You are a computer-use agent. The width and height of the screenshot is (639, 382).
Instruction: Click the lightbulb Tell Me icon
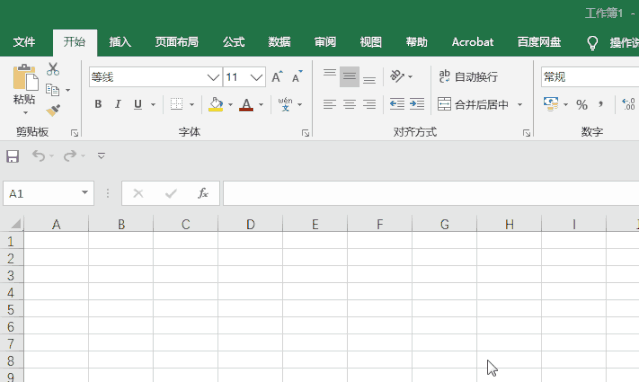[x=593, y=42]
